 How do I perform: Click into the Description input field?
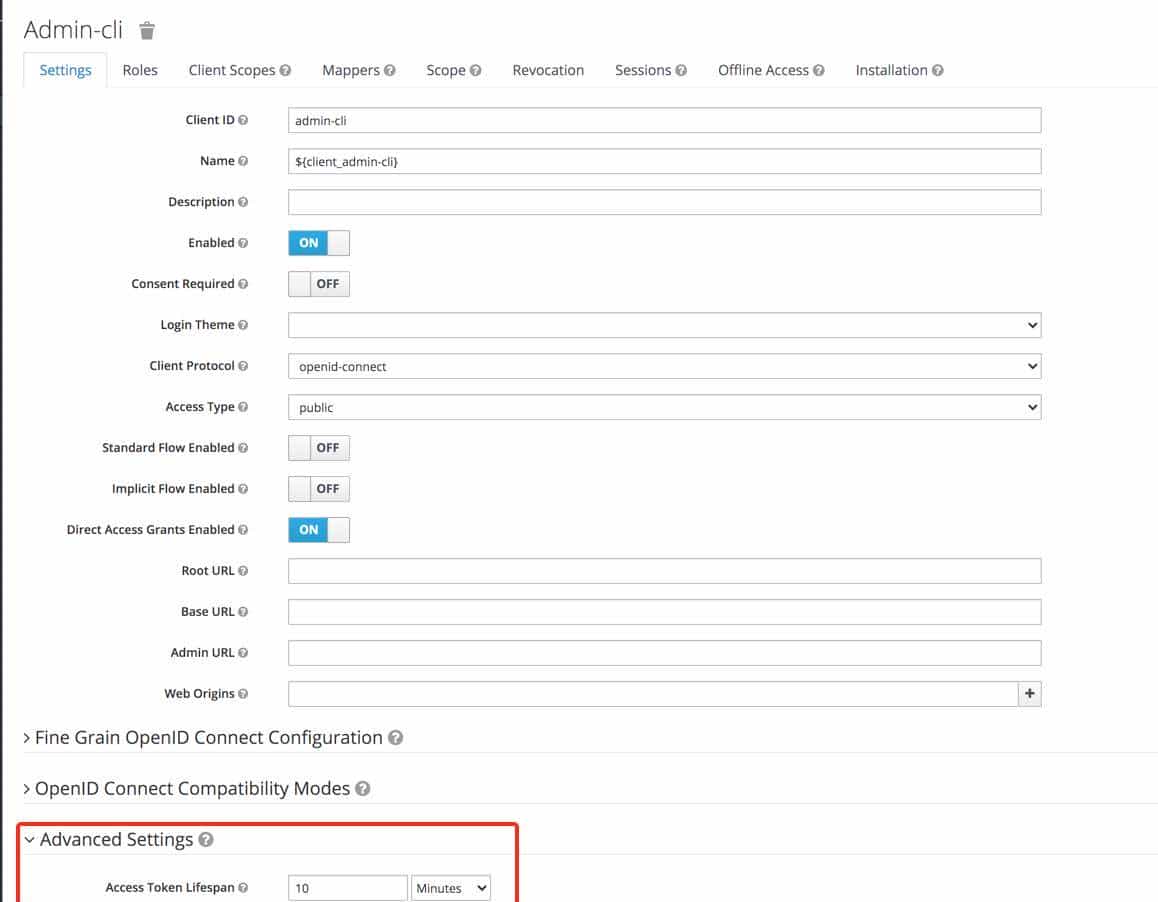tap(664, 202)
